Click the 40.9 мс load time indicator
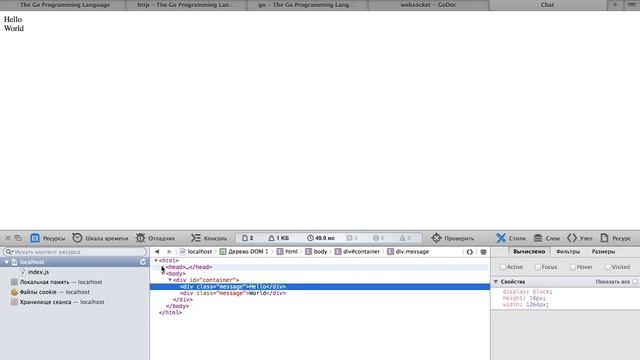This screenshot has width=640, height=360. [321, 238]
